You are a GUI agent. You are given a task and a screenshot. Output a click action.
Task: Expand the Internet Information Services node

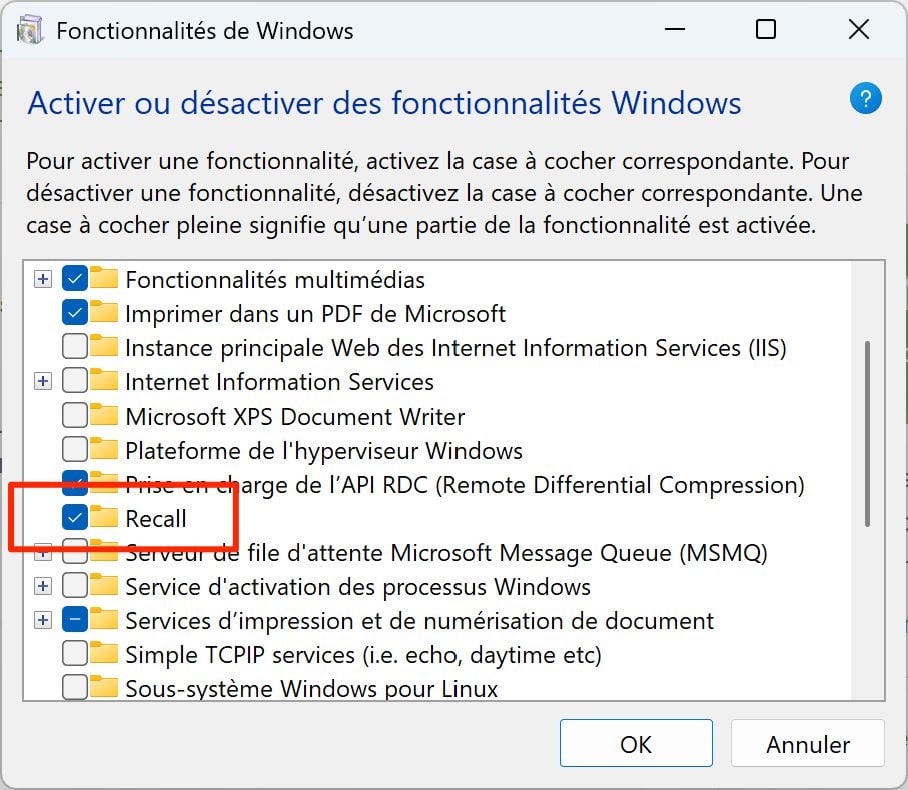tap(43, 382)
